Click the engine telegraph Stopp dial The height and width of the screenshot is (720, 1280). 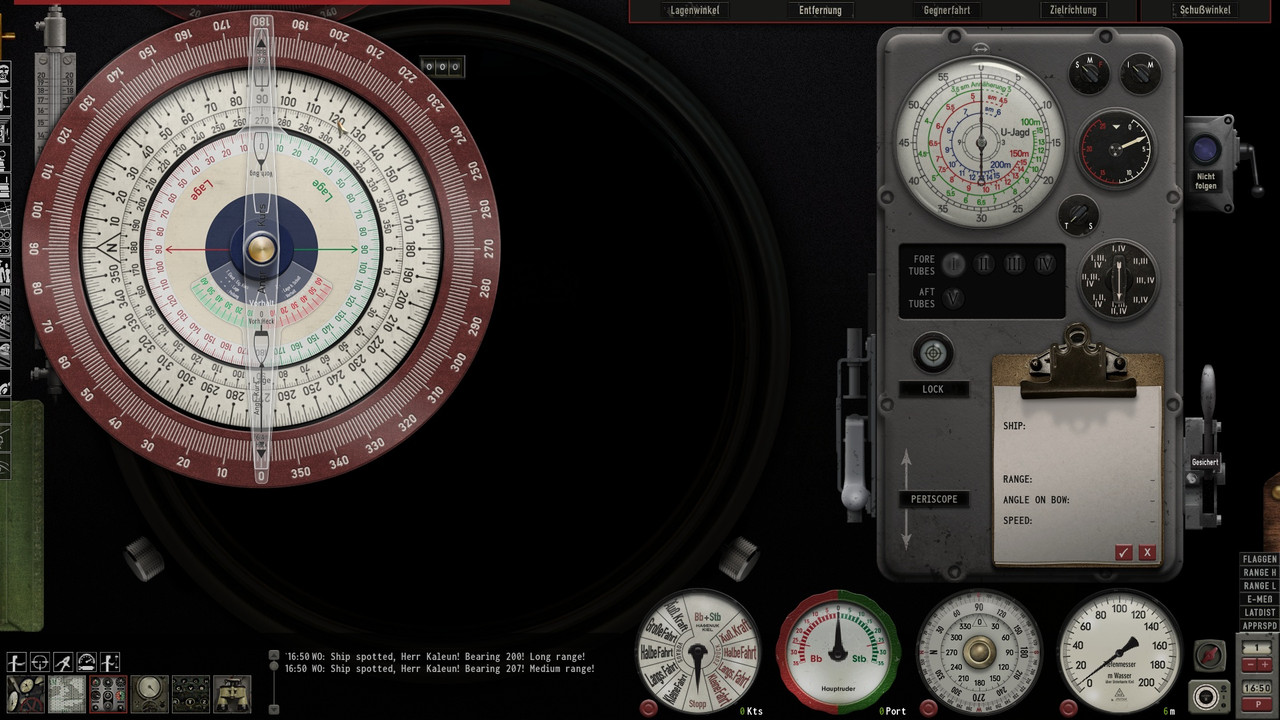pos(699,652)
